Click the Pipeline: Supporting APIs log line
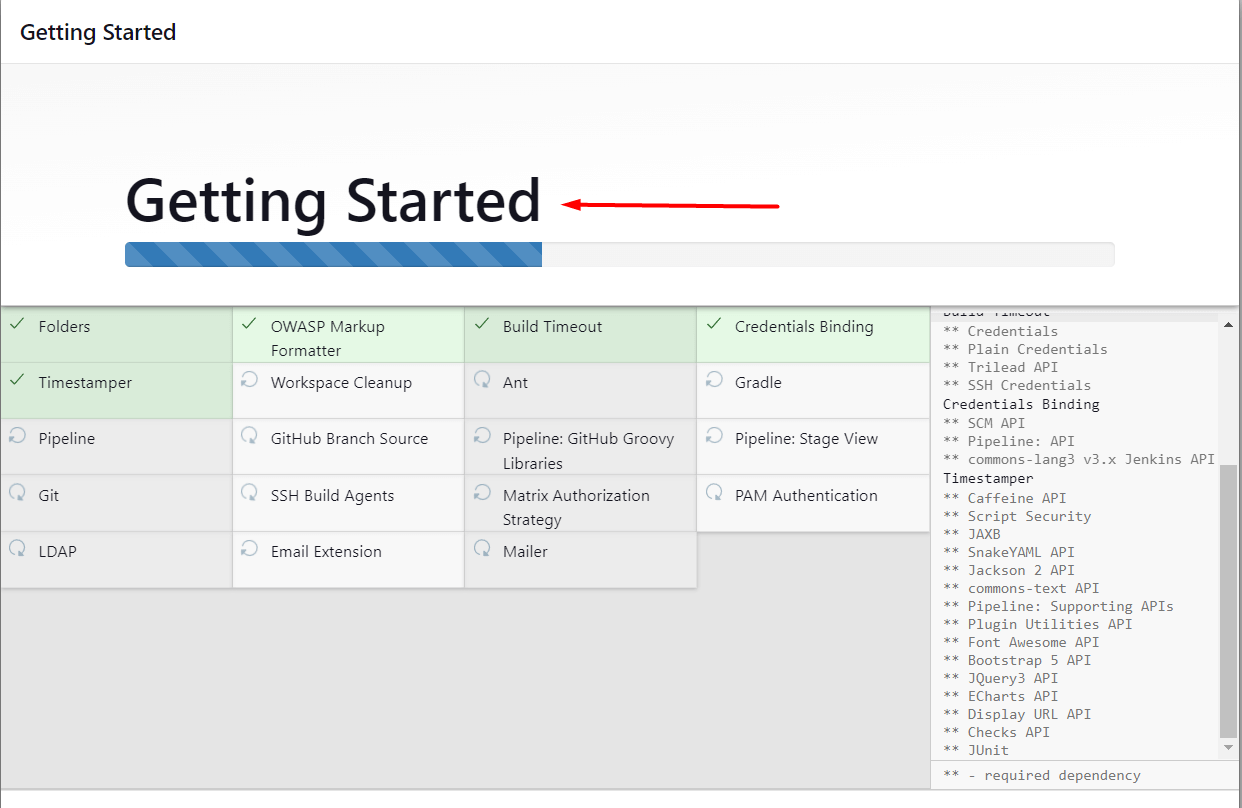This screenshot has width=1242, height=808. (x=1058, y=607)
